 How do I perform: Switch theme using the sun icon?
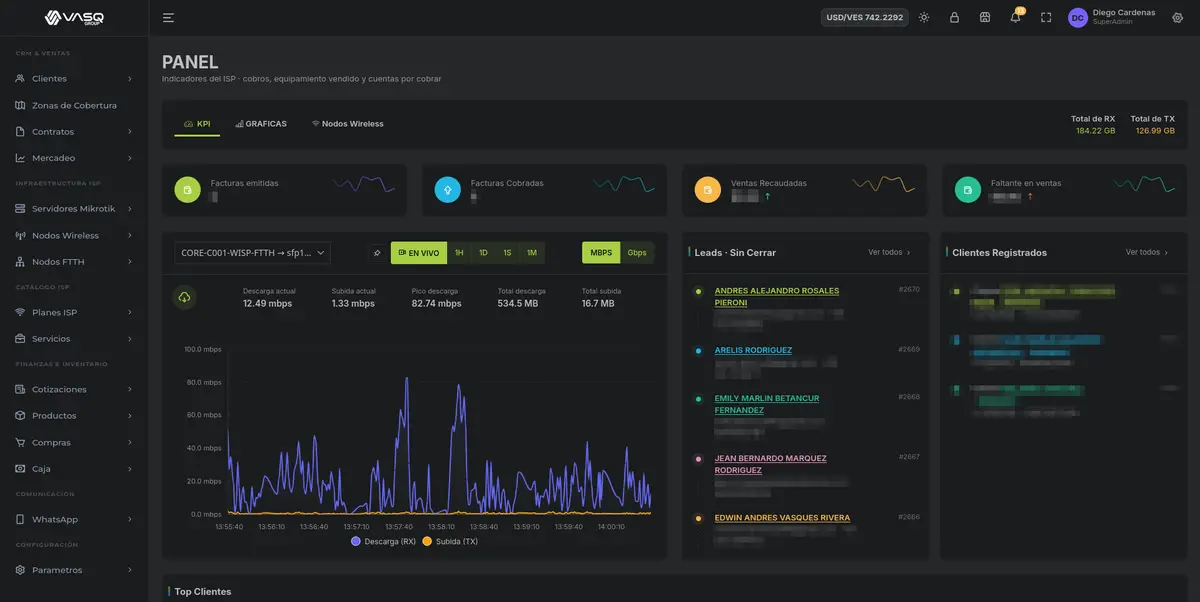coord(923,17)
